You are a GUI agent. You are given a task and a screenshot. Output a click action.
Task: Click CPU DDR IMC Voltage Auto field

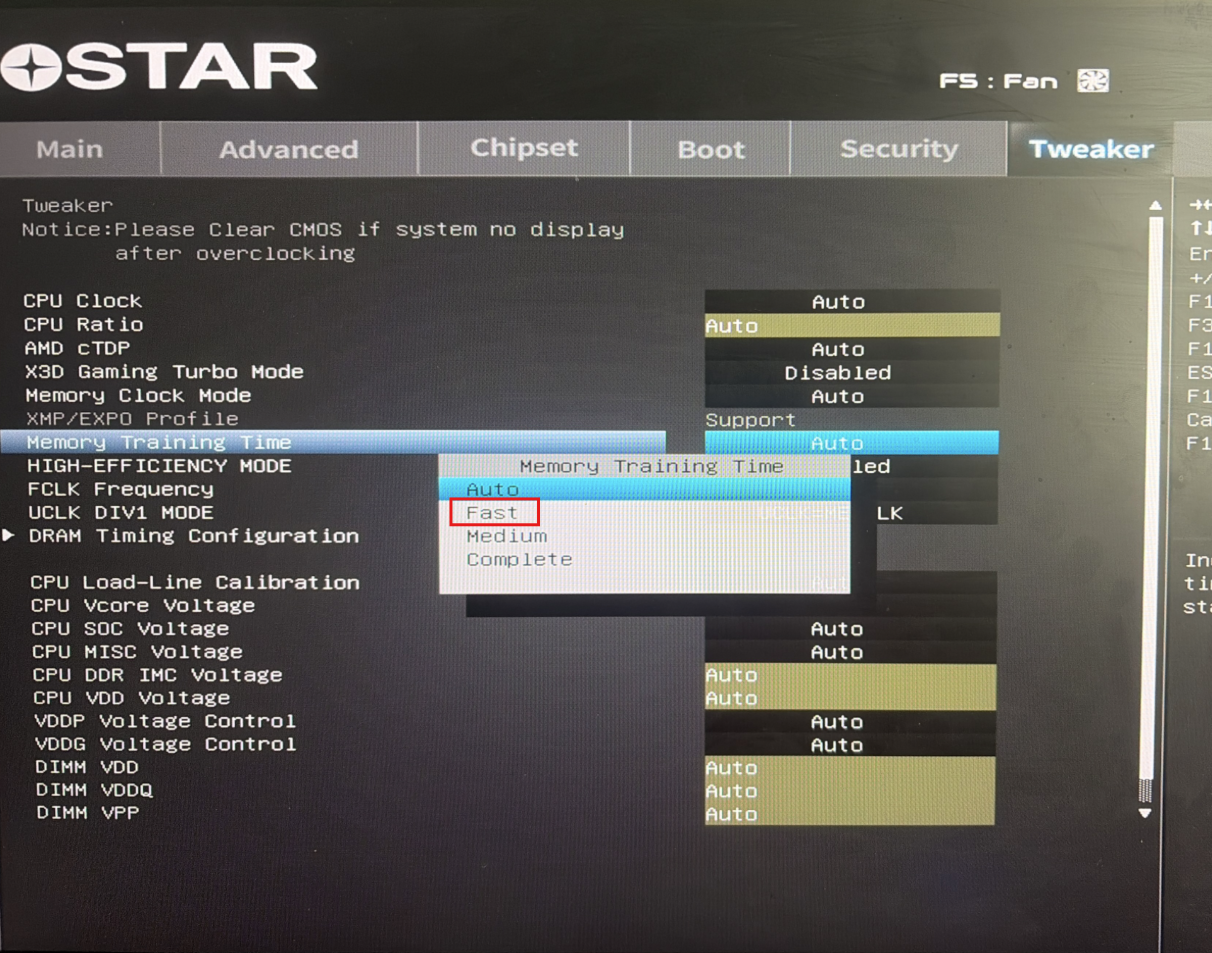[x=850, y=675]
